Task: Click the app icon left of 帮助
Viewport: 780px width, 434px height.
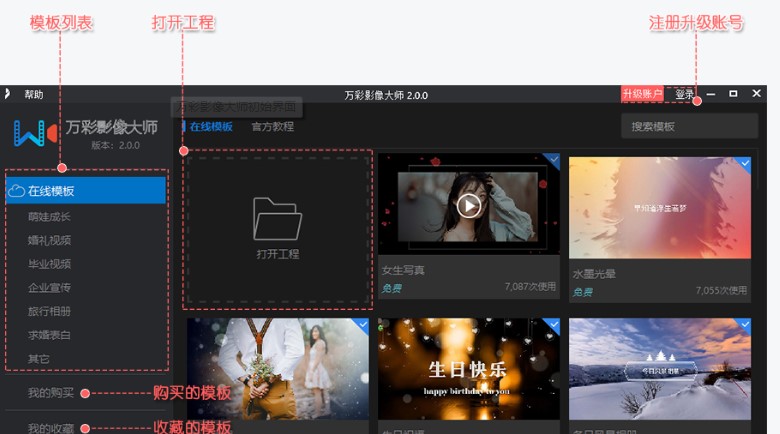Action: (7, 94)
